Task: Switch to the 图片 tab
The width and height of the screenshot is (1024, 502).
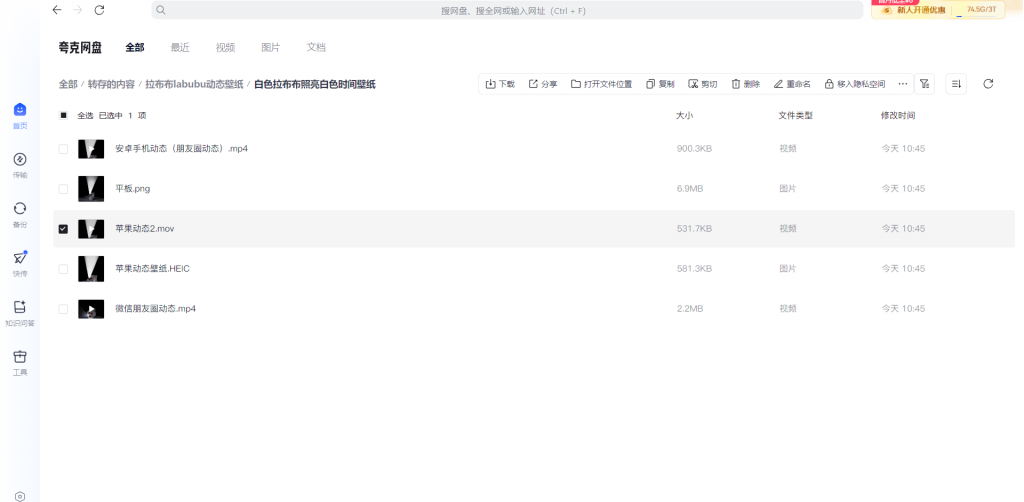Action: 270,47
